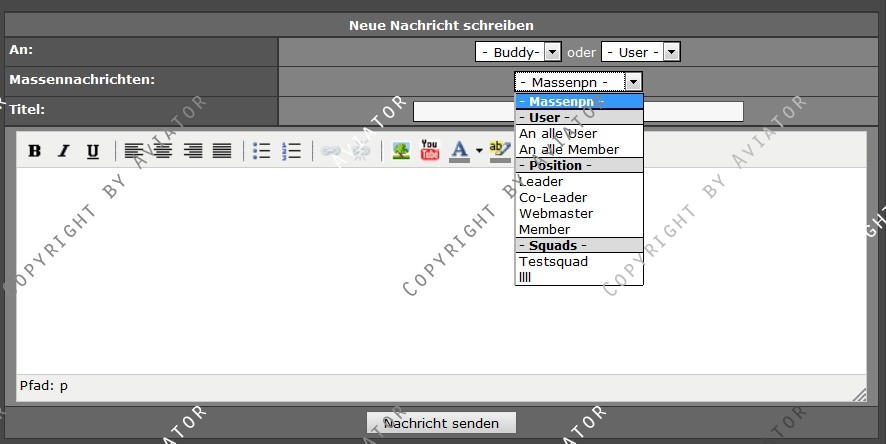Click the 'Nachricht senden' button
This screenshot has height=444, width=886.
click(x=441, y=423)
